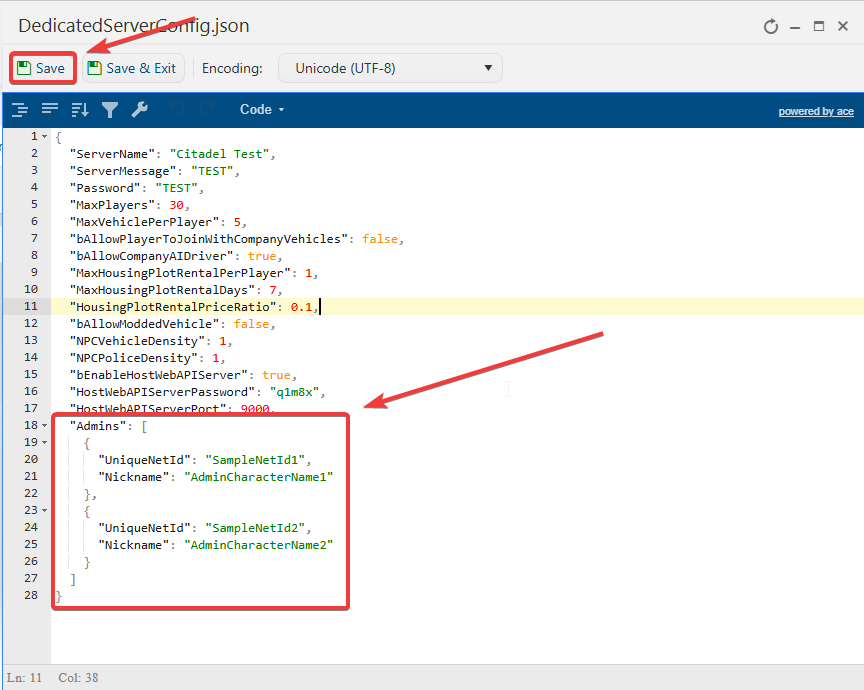This screenshot has height=690, width=864.
Task: Click the filter funnel icon
Action: point(110,110)
